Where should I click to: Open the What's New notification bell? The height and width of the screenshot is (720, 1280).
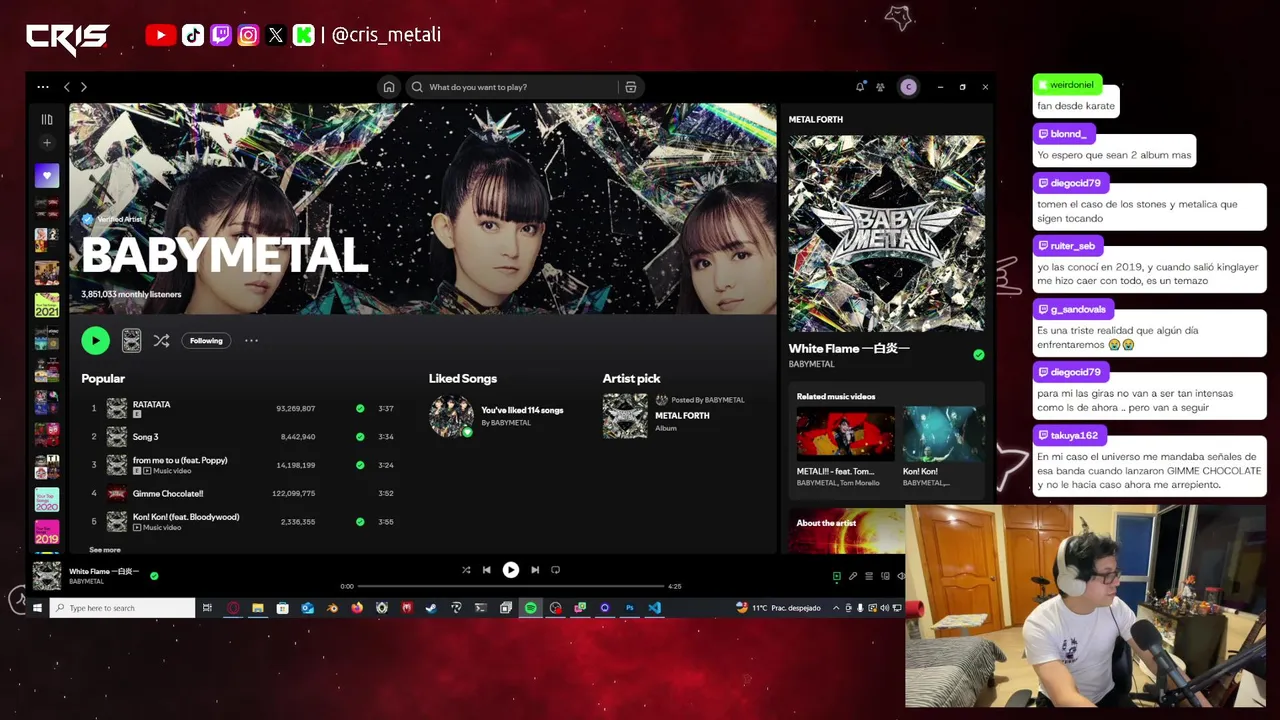860,87
